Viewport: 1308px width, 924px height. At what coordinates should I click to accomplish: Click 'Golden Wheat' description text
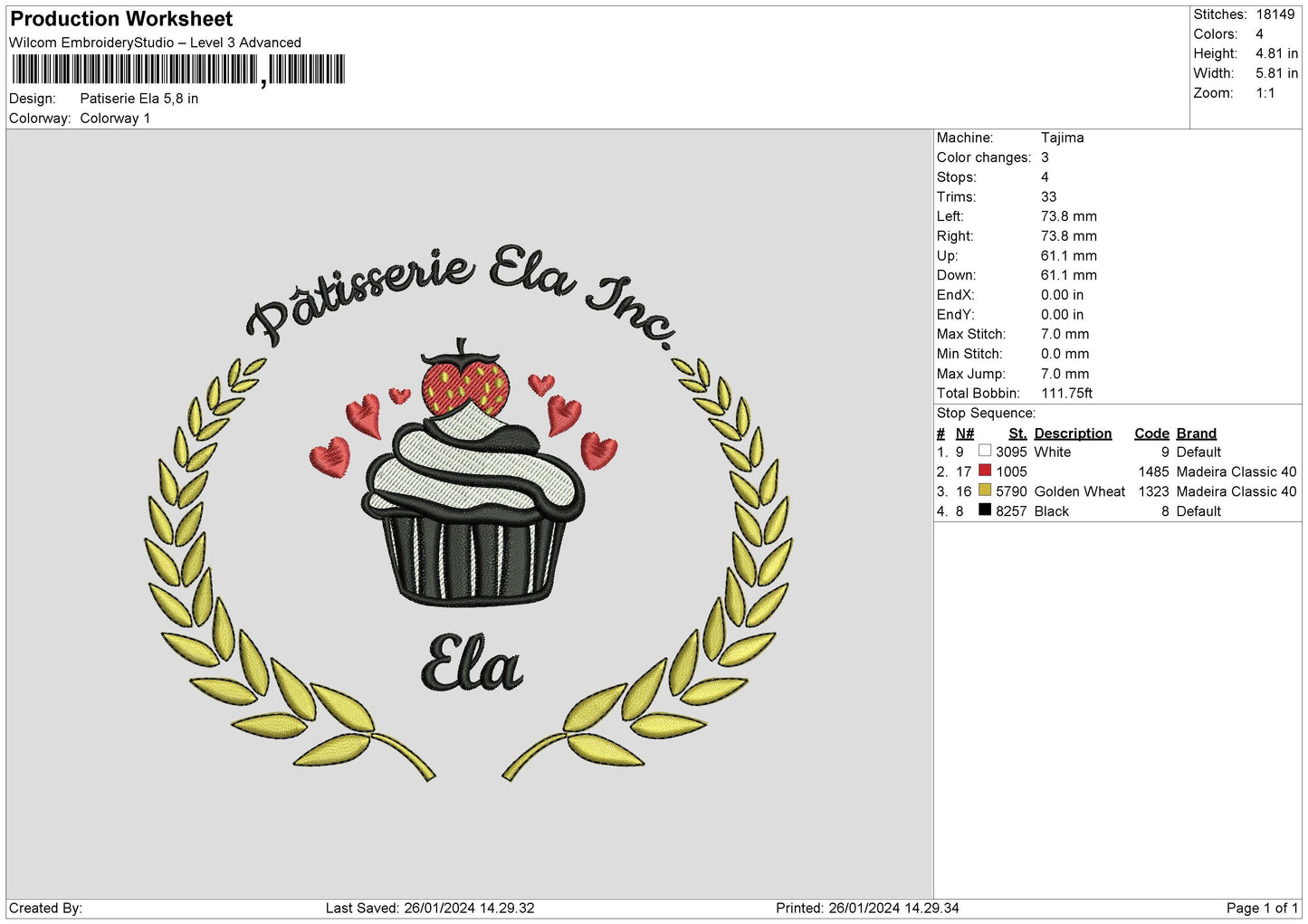[1079, 491]
